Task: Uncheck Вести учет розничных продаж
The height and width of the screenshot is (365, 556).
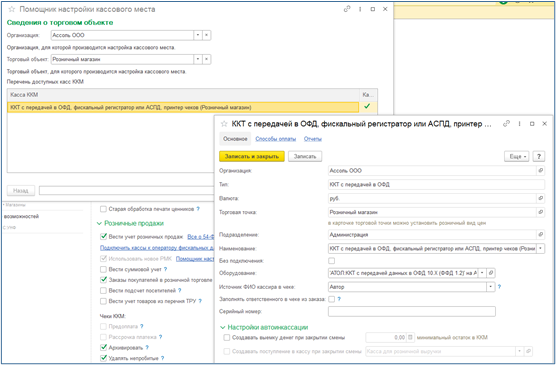Action: click(x=103, y=236)
